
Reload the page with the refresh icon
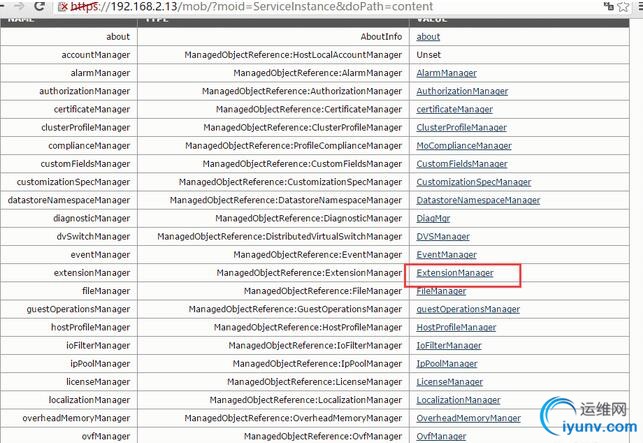coord(39,6)
